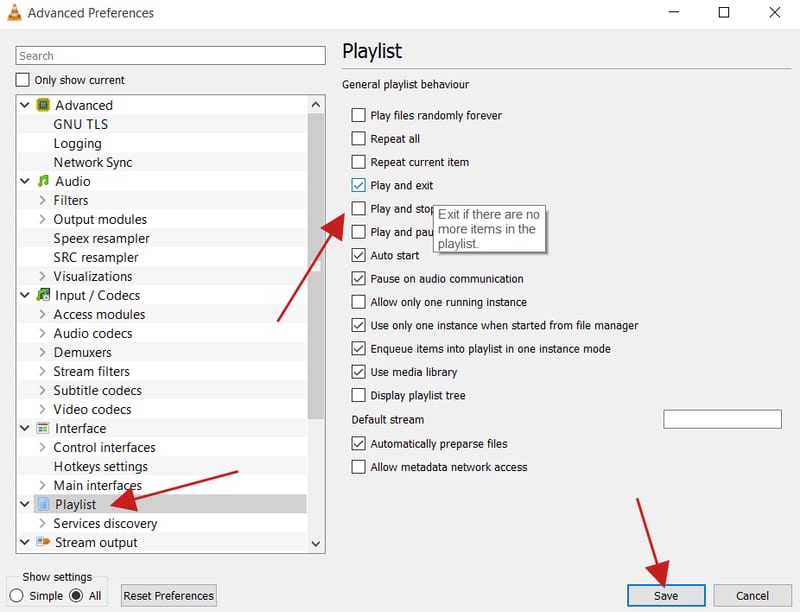Expand the Control interfaces node
The image size is (800, 612).
coord(43,447)
